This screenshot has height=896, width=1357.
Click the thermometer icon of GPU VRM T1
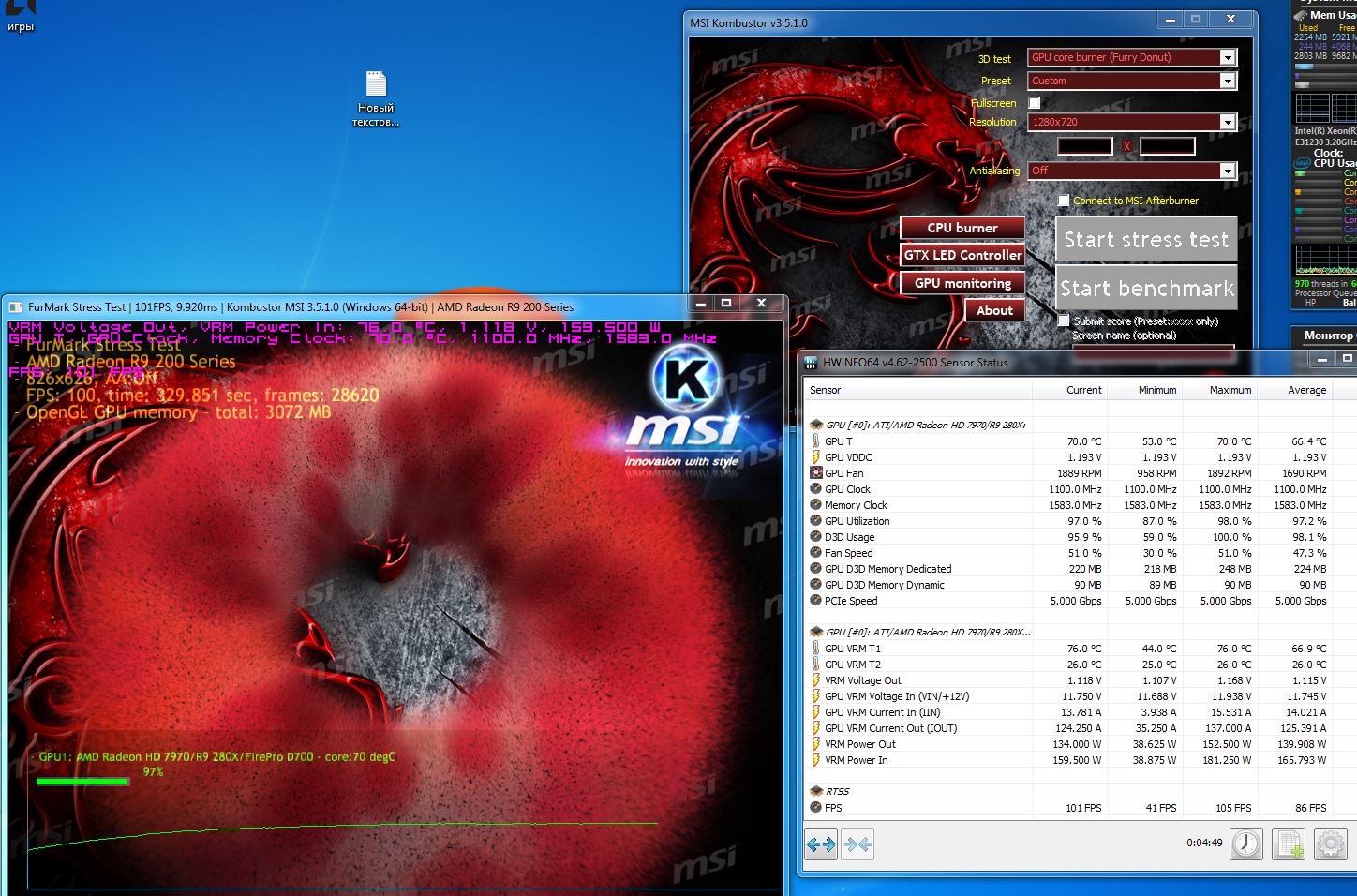(x=816, y=649)
